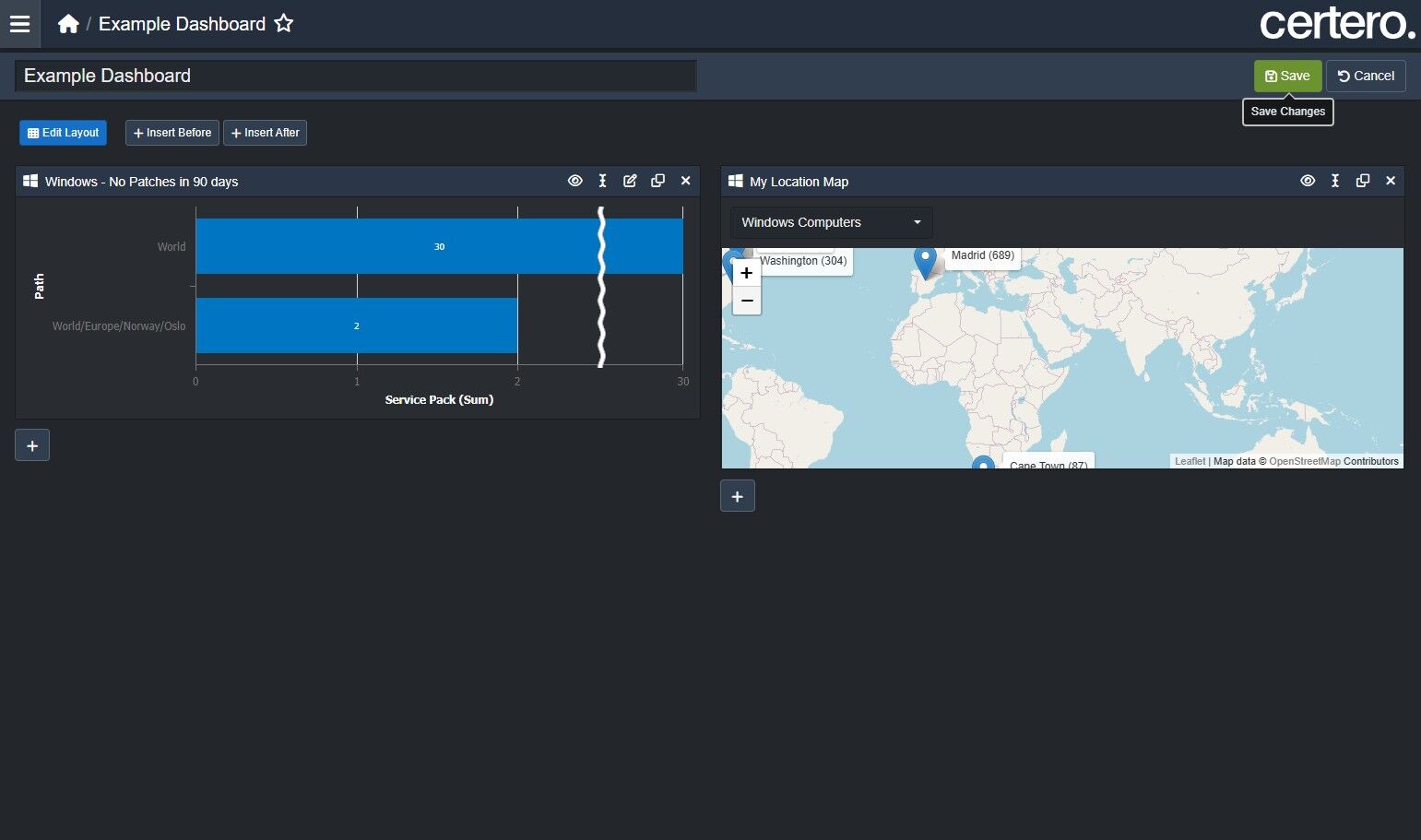Edit the dashboard name input field

(x=356, y=76)
